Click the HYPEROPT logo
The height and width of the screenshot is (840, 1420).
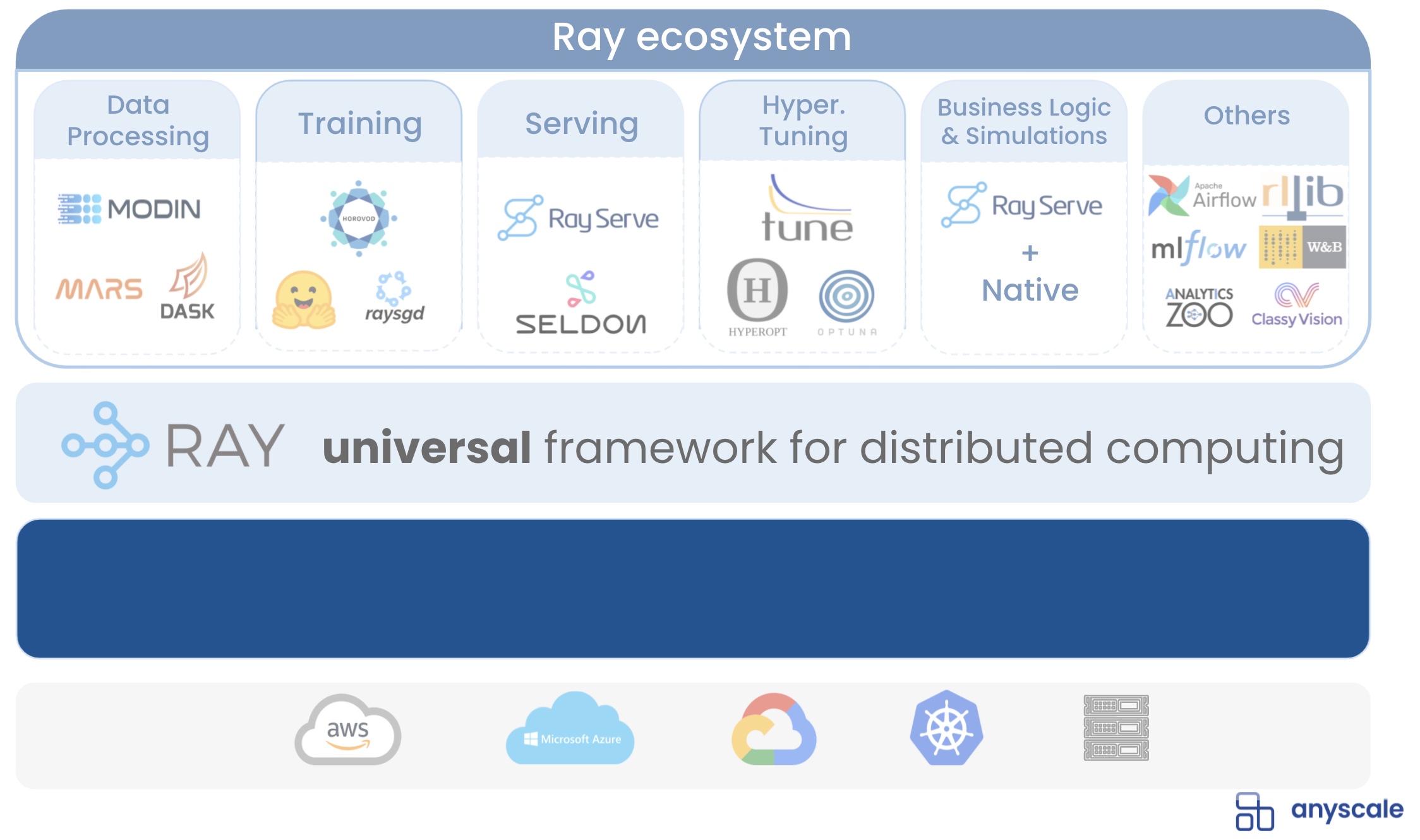point(757,298)
